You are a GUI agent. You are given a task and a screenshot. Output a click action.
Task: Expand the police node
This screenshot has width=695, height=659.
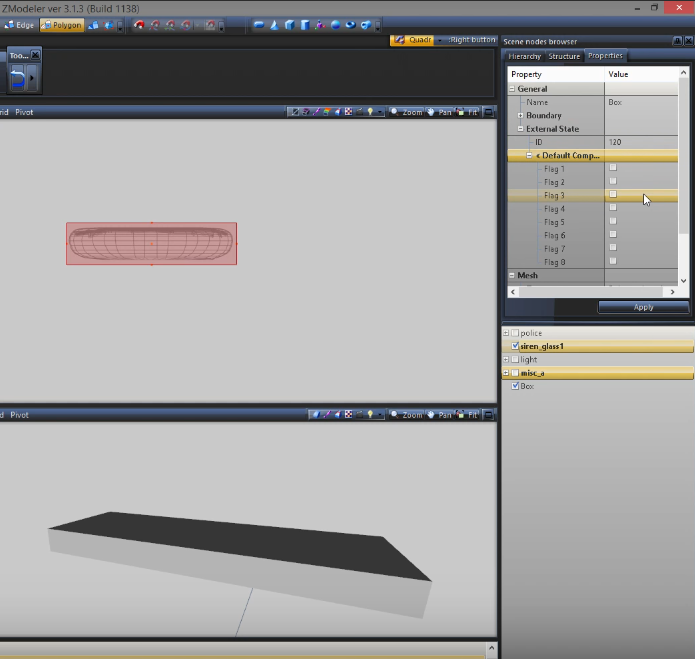tap(506, 333)
